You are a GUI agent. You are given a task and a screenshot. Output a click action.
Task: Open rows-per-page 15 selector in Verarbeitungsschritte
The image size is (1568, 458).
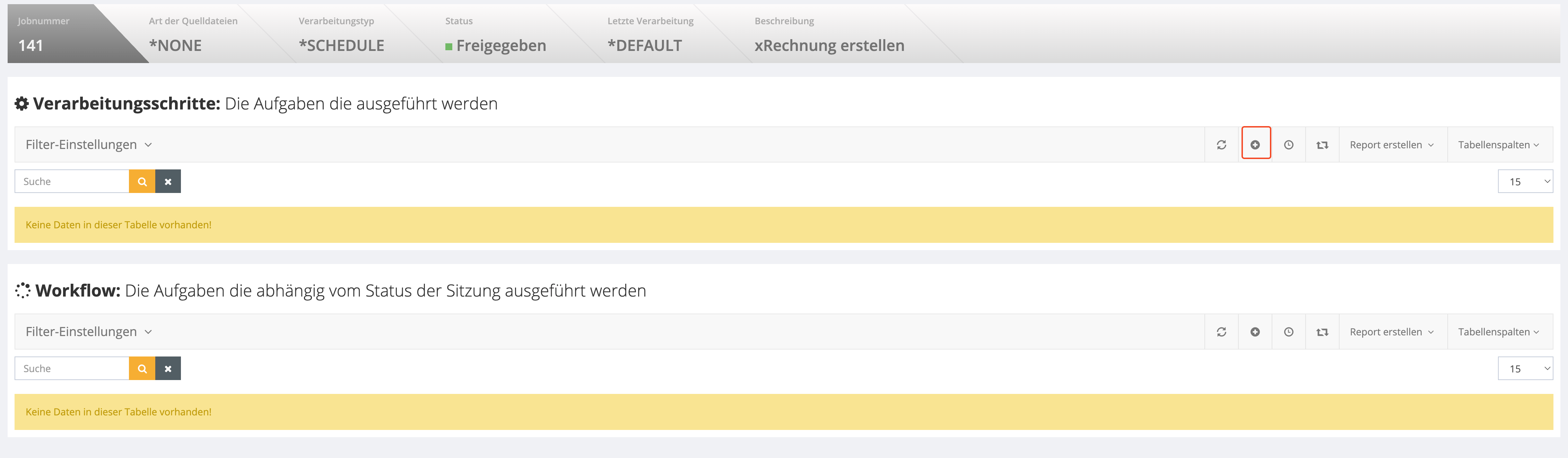click(x=1525, y=181)
